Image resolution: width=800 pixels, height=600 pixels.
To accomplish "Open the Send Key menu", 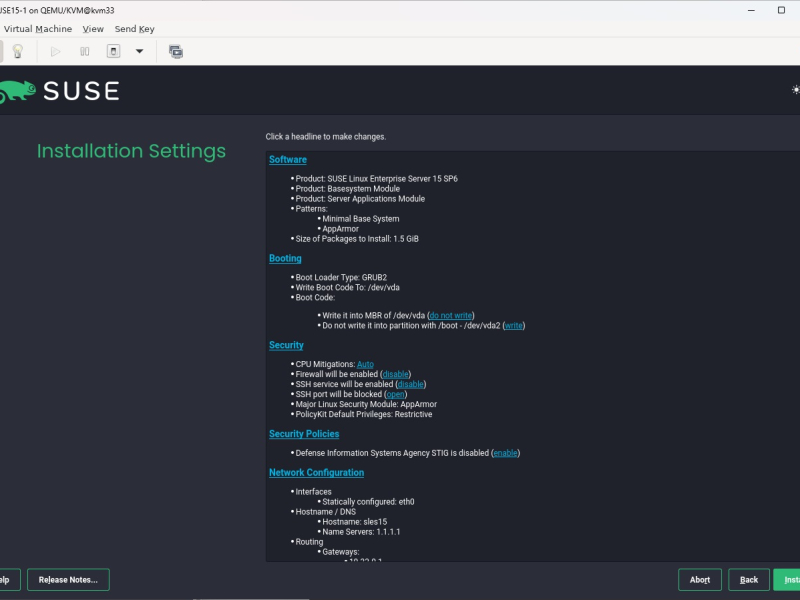I will pos(134,29).
